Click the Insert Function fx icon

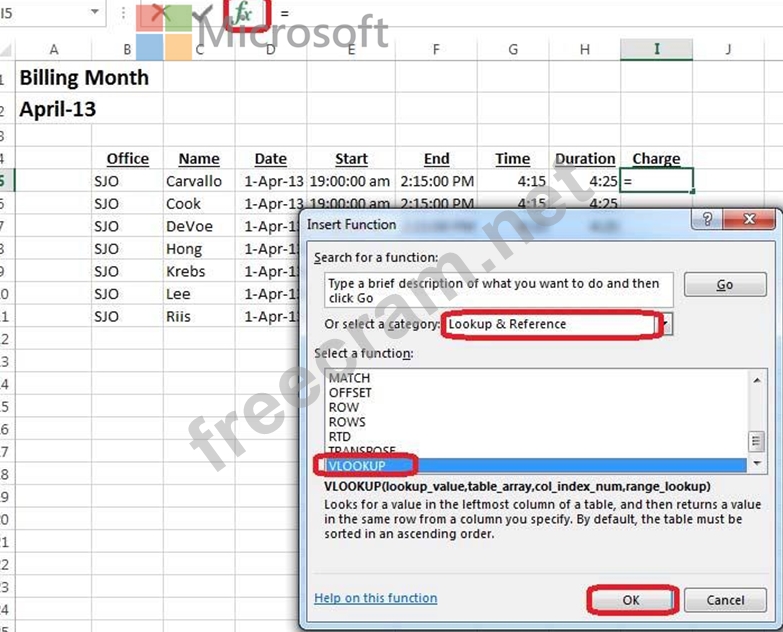pyautogui.click(x=243, y=12)
